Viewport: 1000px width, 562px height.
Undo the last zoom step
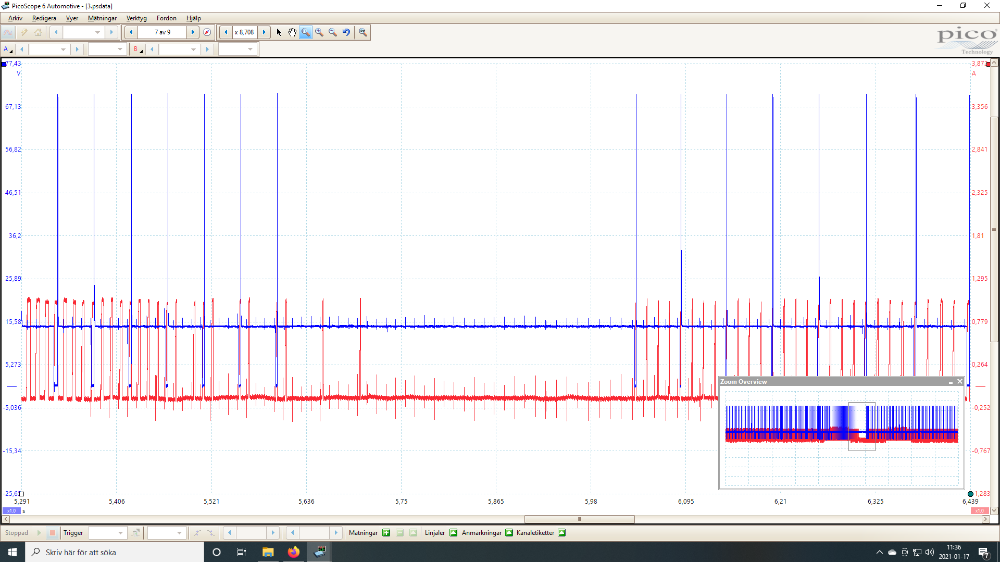coord(346,32)
